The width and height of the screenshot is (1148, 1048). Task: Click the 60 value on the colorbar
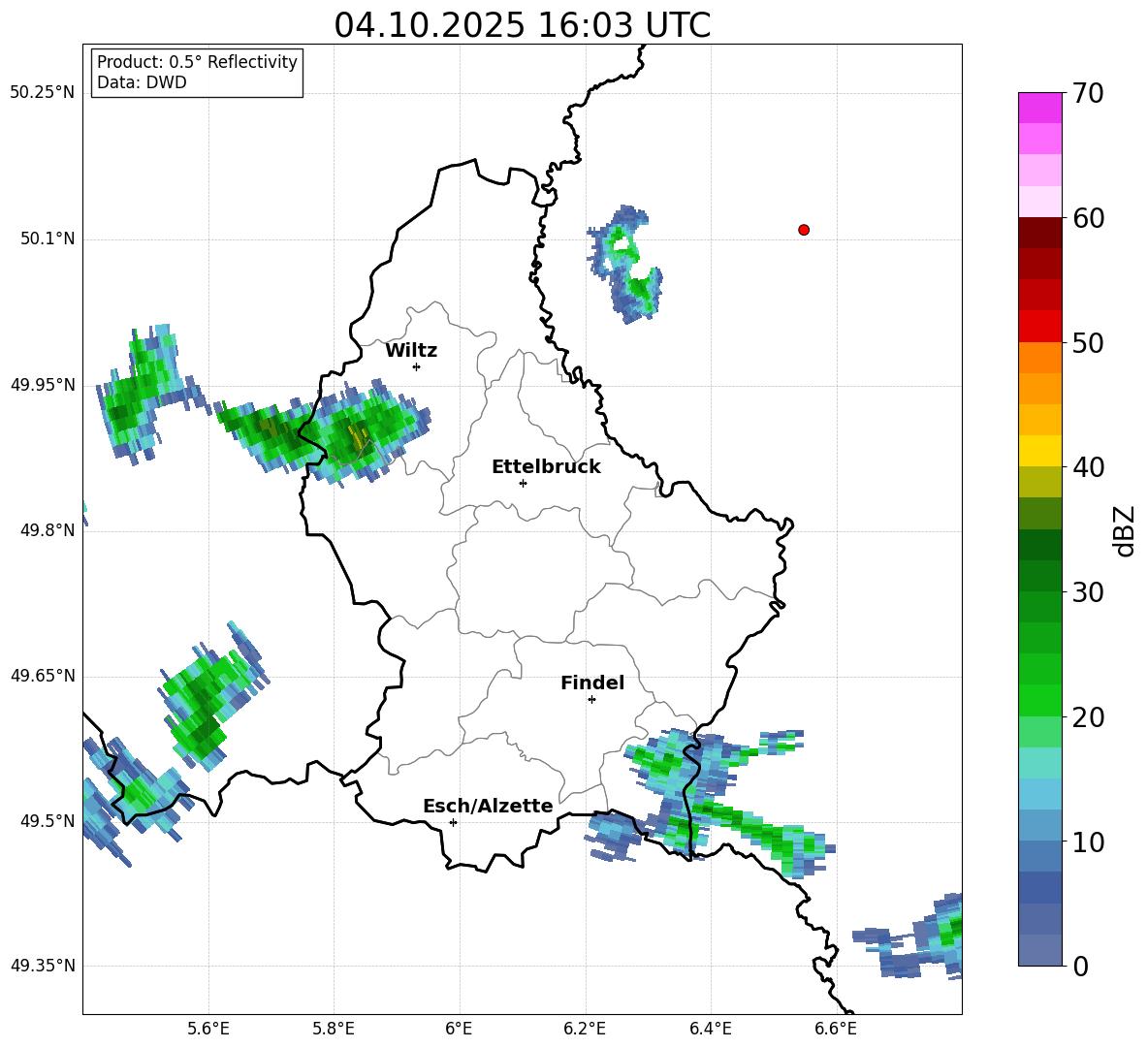1087,218
